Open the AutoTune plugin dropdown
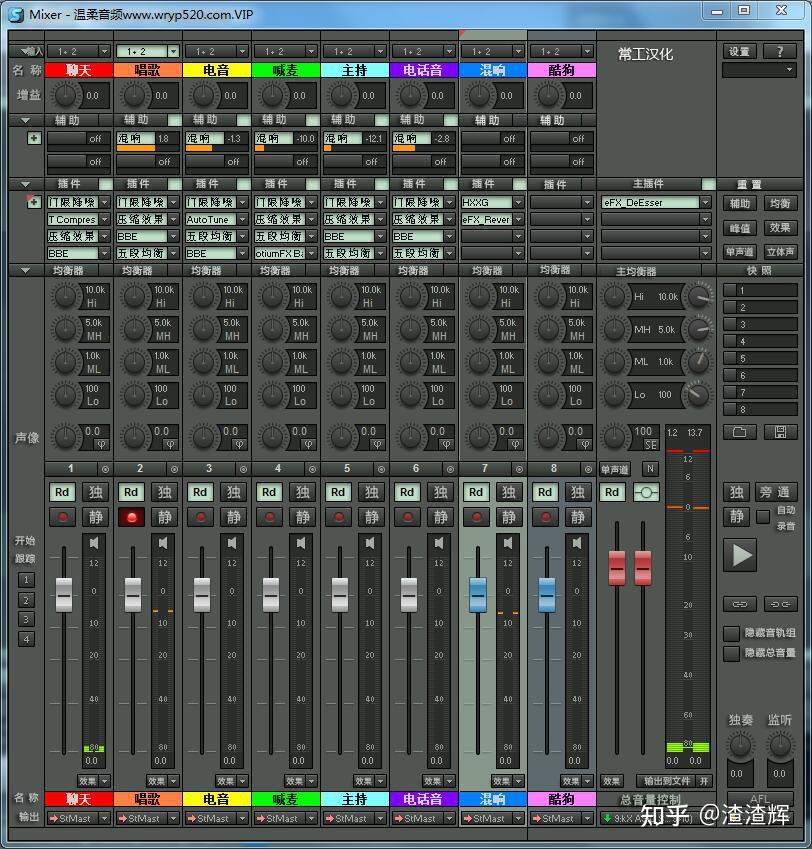 pos(243,219)
